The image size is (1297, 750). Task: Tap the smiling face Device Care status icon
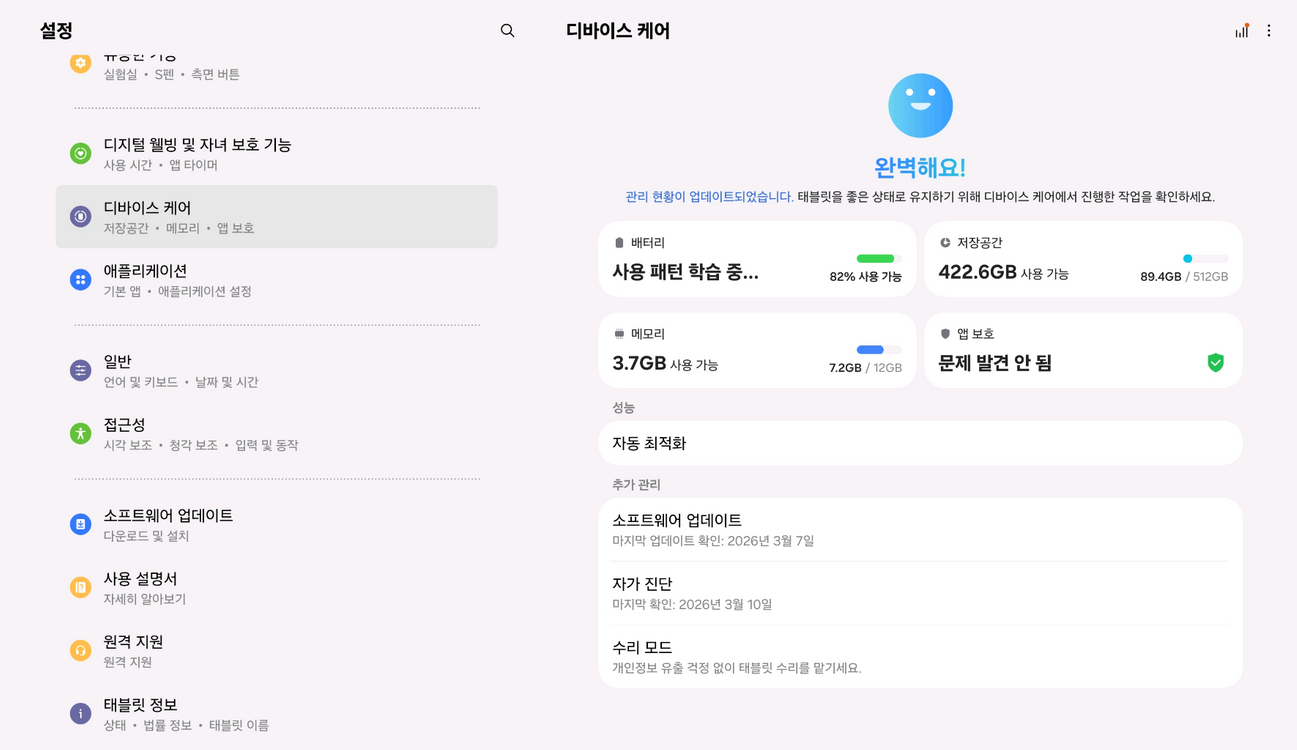(x=920, y=105)
